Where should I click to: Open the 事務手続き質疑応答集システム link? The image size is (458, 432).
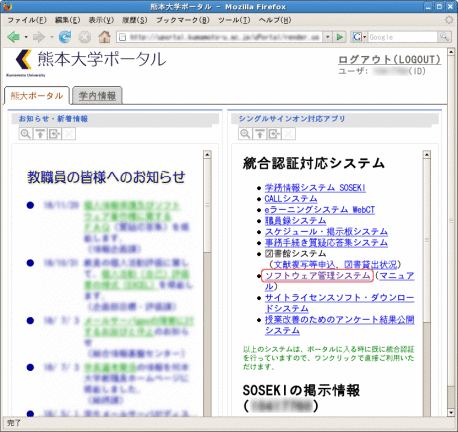(x=326, y=243)
